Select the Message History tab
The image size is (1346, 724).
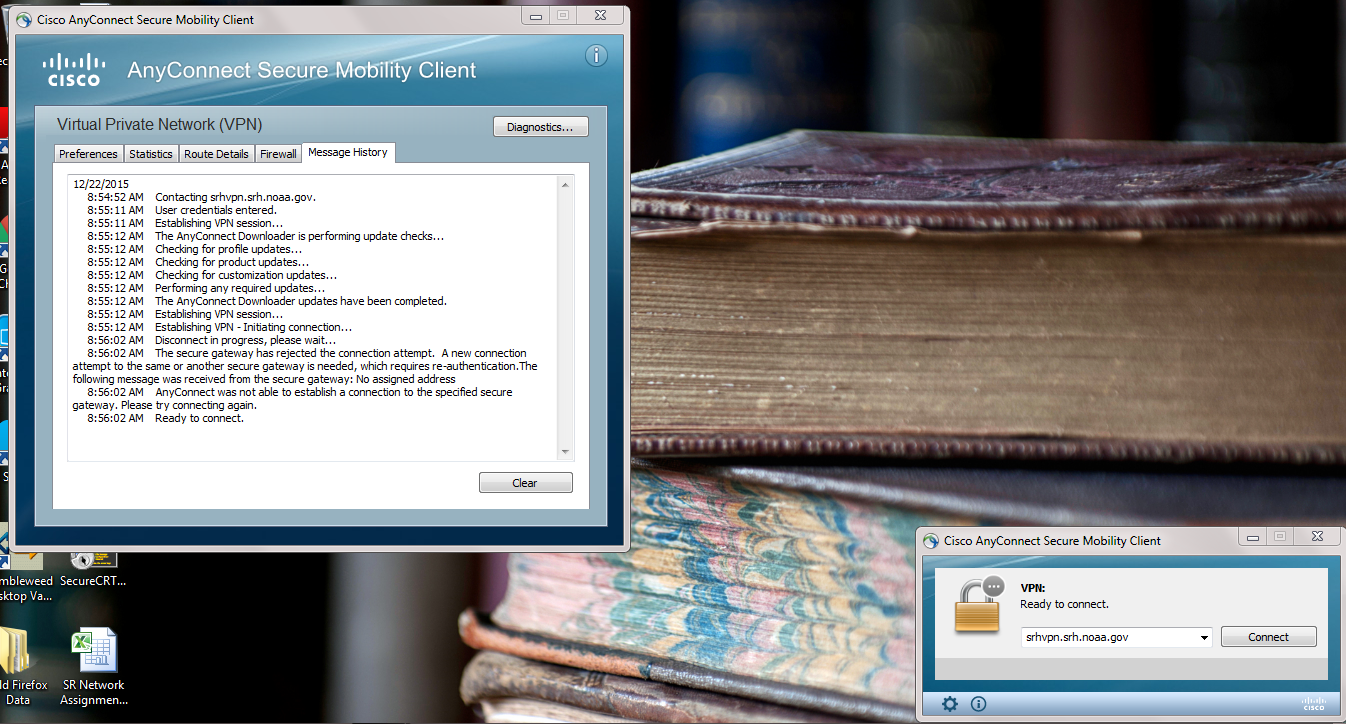coord(348,152)
